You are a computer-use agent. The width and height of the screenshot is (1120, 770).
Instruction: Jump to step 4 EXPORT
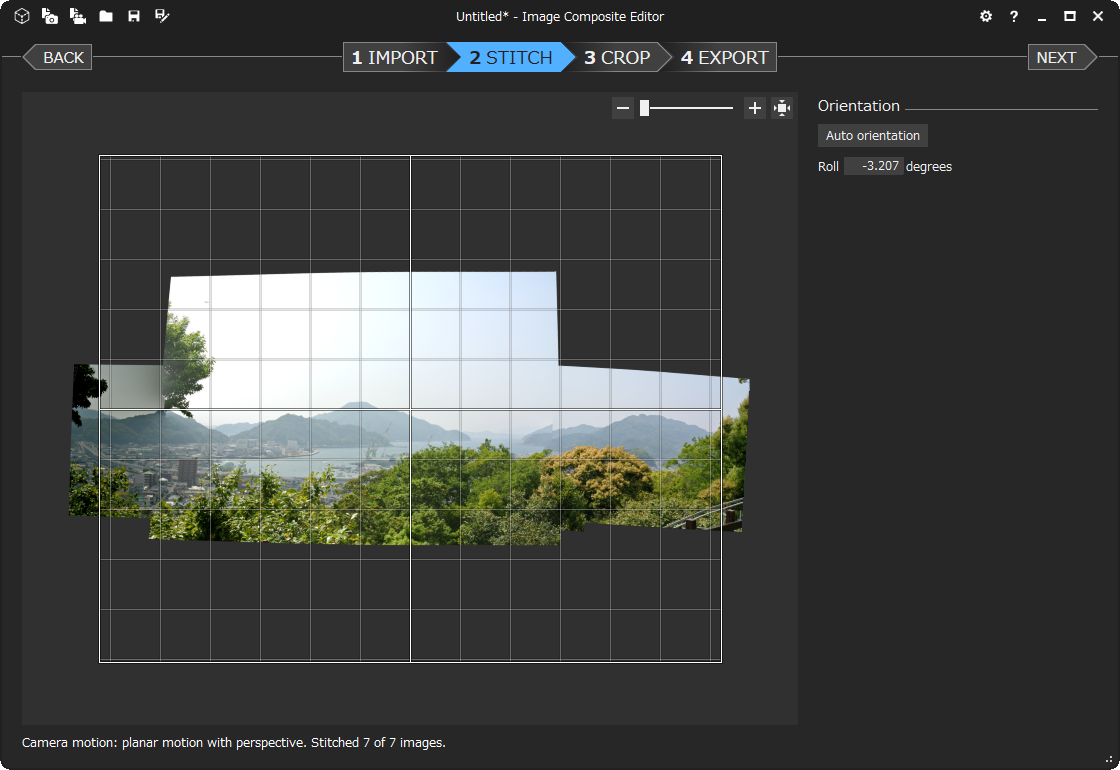[x=724, y=57]
